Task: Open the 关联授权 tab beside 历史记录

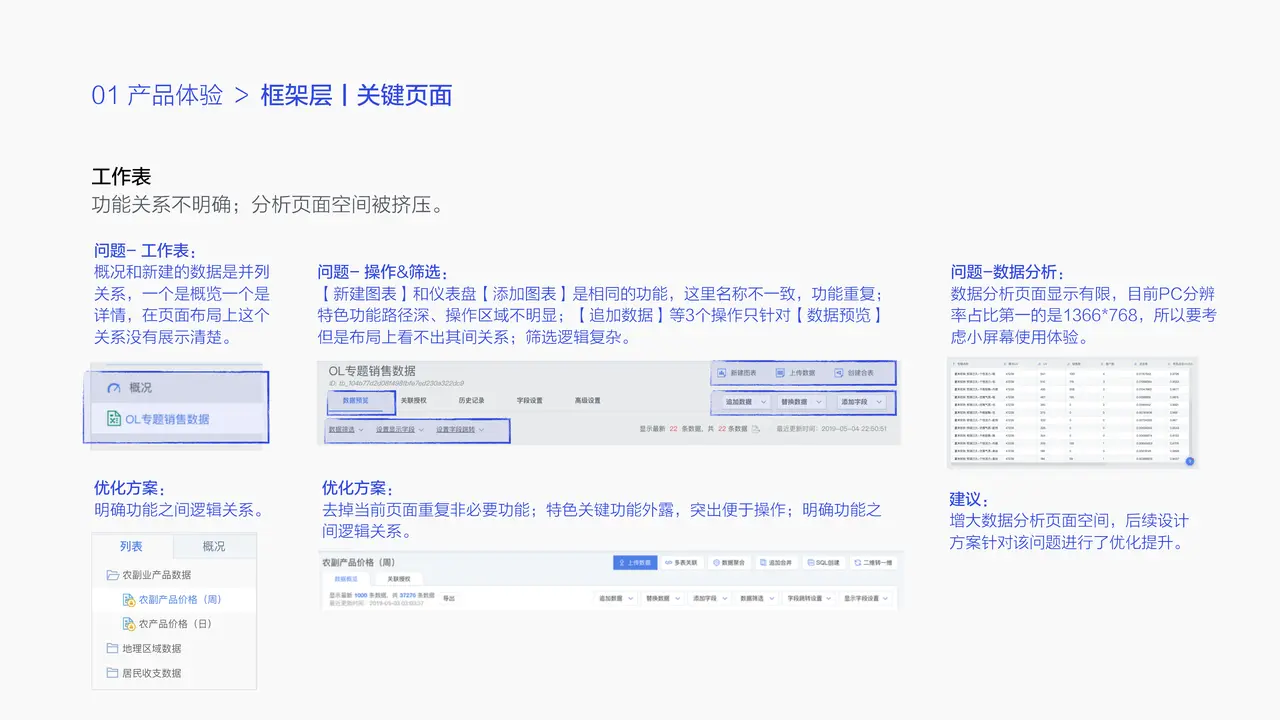Action: (413, 400)
